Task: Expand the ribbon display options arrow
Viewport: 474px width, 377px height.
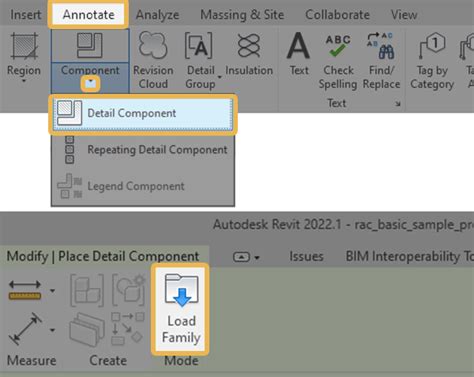Action: click(257, 258)
